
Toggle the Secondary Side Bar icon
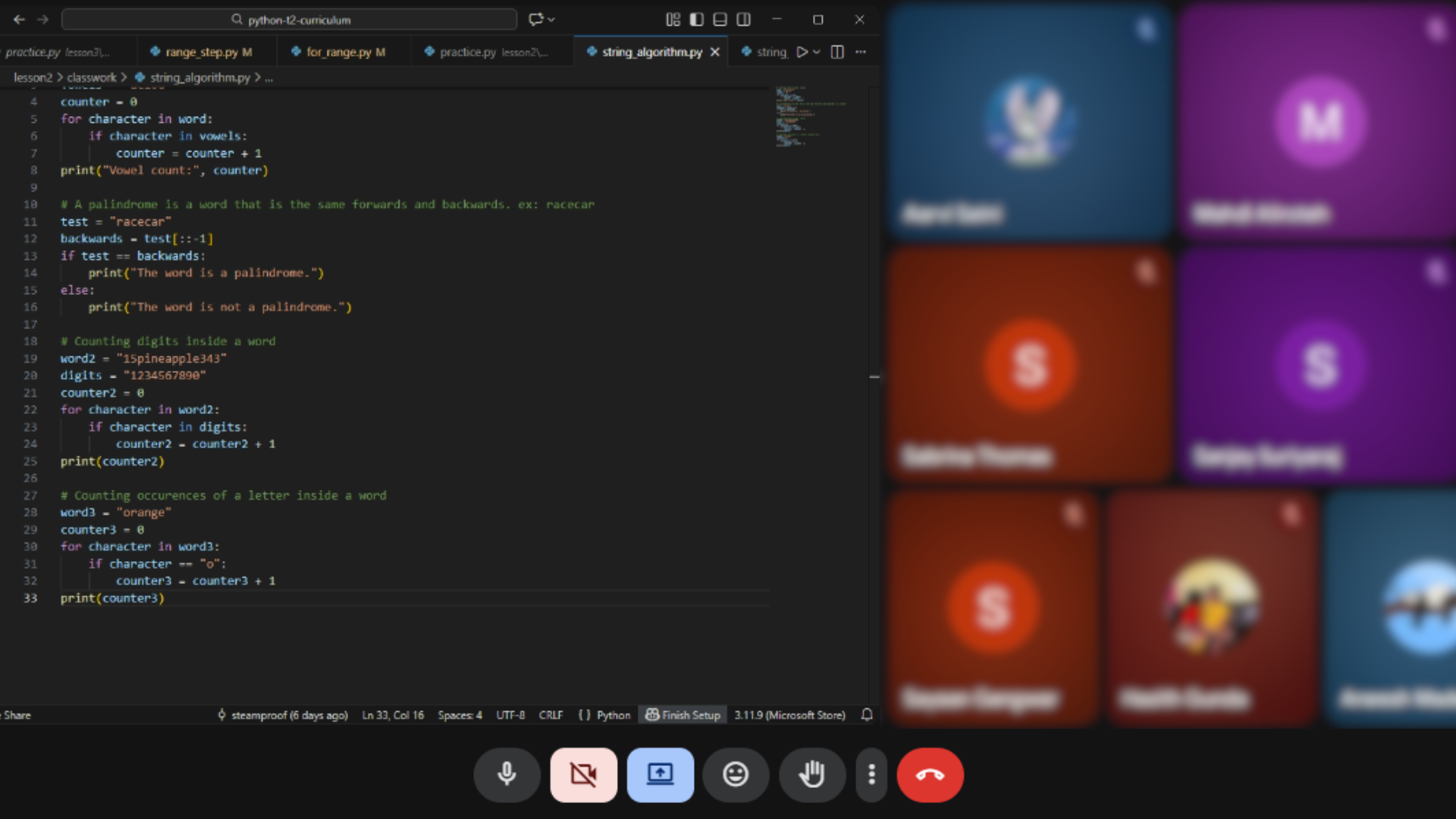coord(745,20)
